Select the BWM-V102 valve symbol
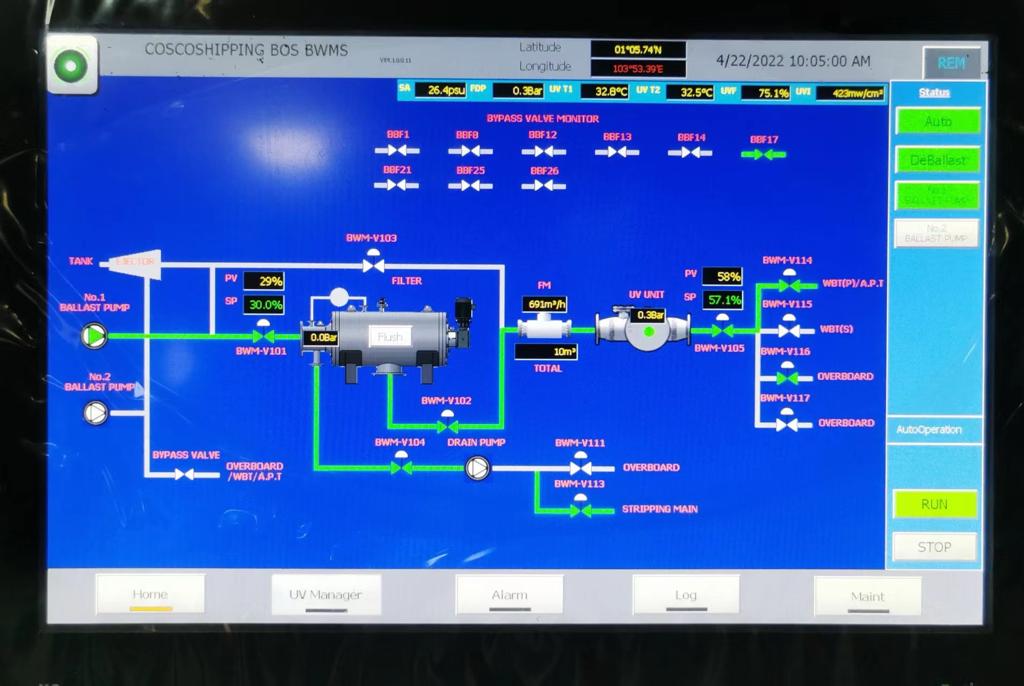Image resolution: width=1024 pixels, height=686 pixels. point(447,424)
